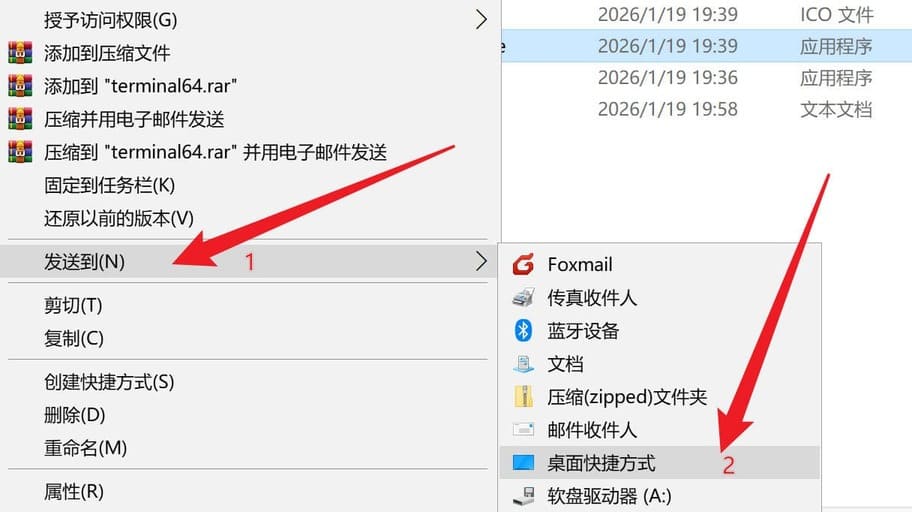Click the zipped folder icon for 压缩(zipped)文件夹
This screenshot has width=912, height=512.
[523, 397]
